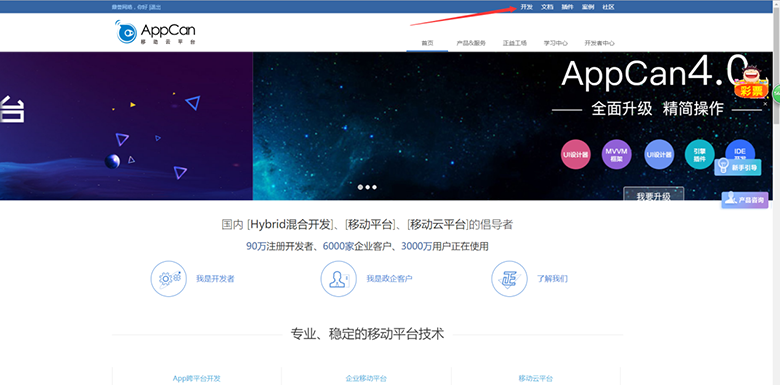The height and width of the screenshot is (385, 780).
Task: Click the 了解我们 circle icon
Action: (509, 279)
